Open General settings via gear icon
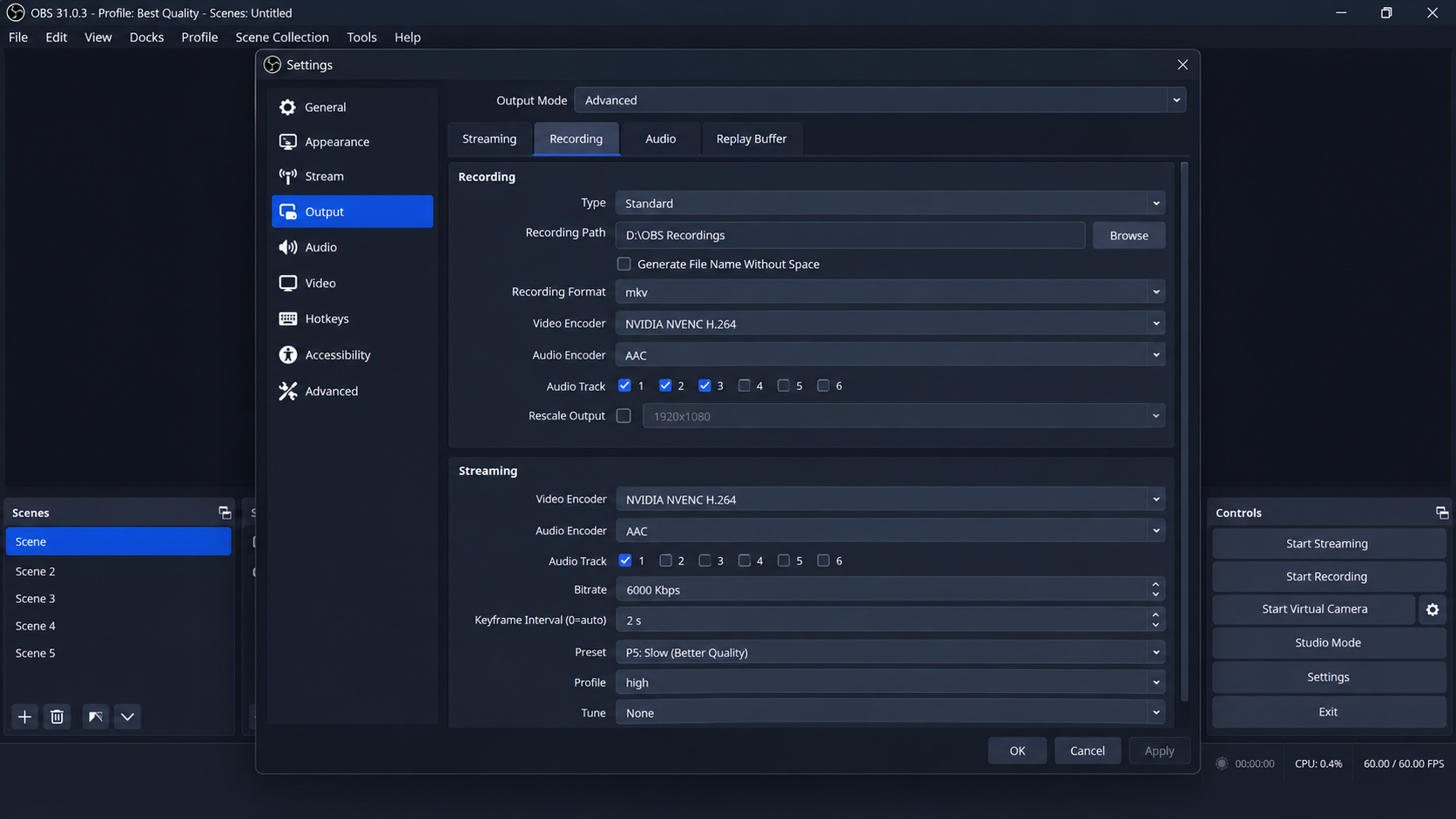The width and height of the screenshot is (1456, 819). 287,107
